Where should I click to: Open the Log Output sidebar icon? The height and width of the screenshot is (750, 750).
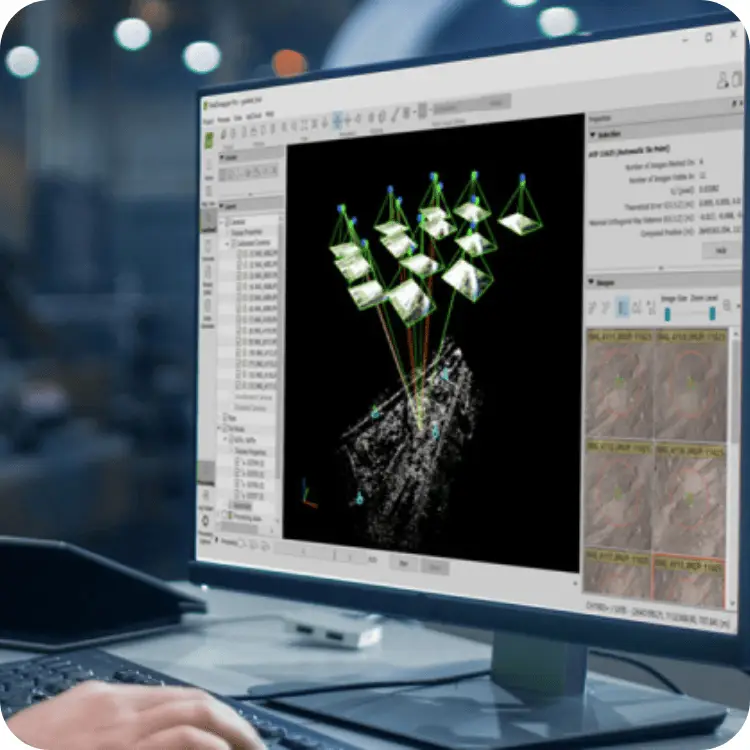click(206, 499)
